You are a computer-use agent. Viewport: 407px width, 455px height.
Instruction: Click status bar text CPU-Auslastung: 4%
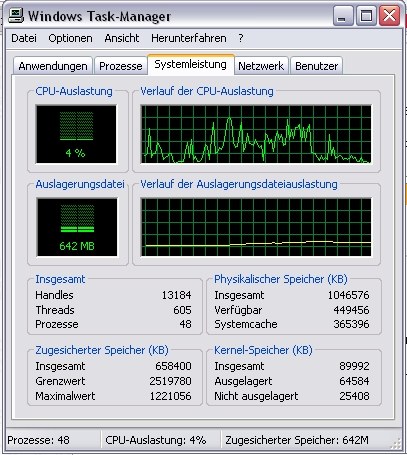point(156,440)
